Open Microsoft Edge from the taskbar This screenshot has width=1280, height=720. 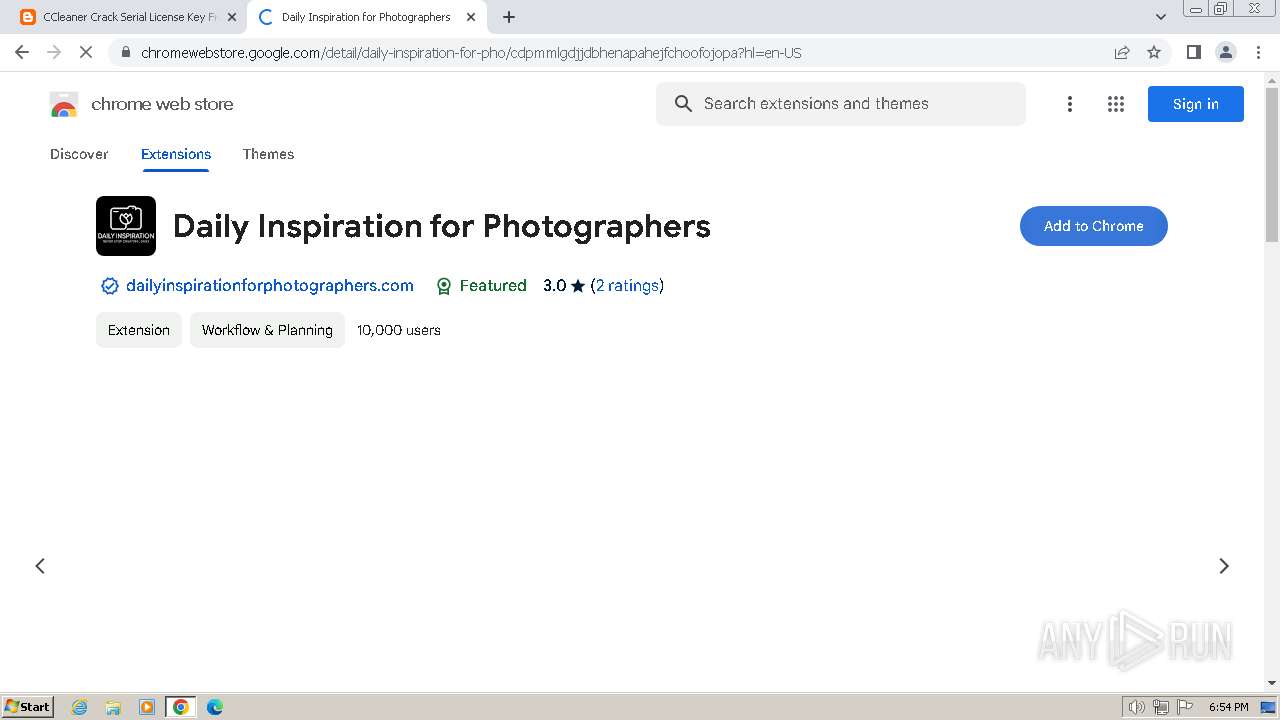tap(215, 707)
